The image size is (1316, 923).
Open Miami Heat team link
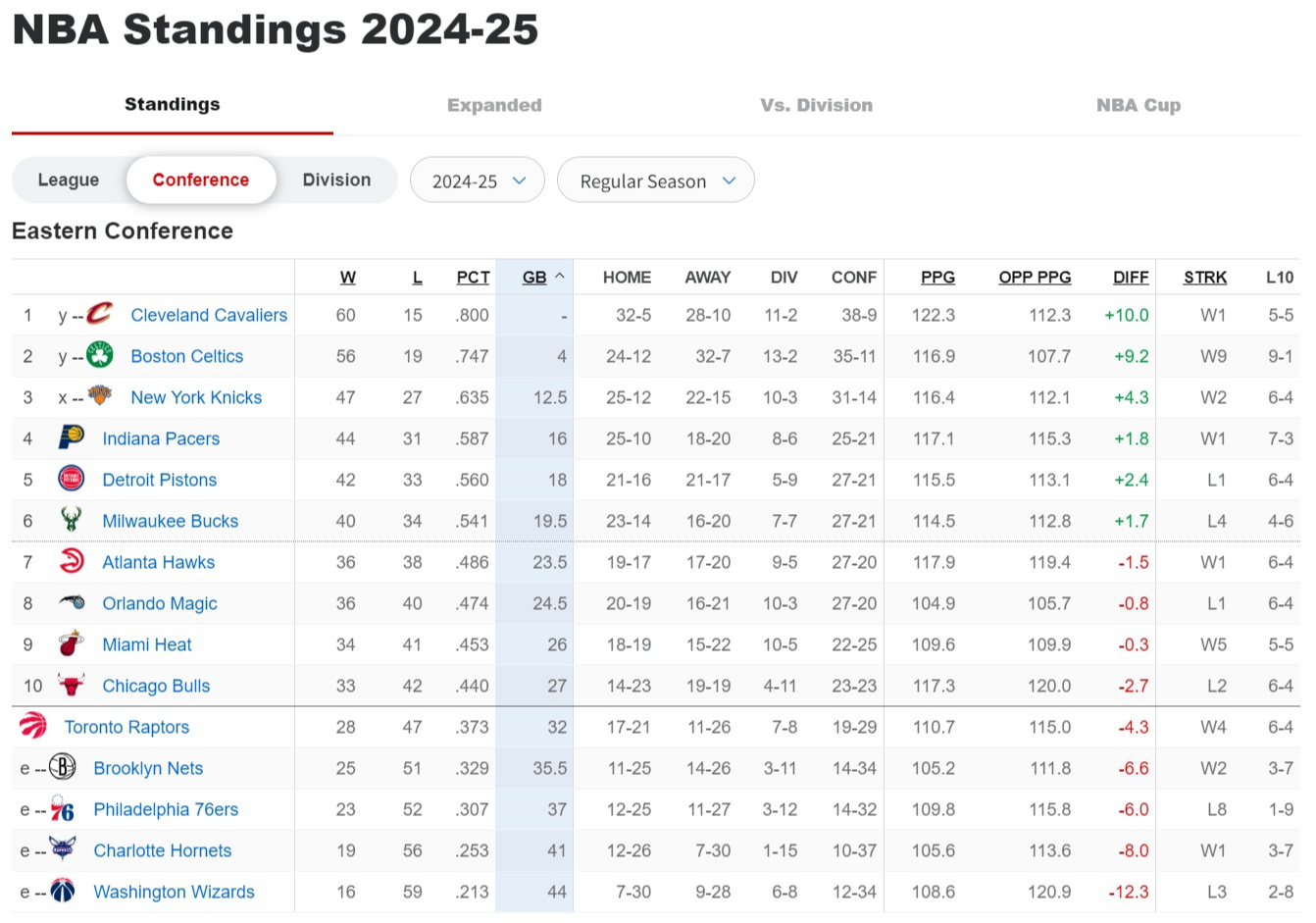[147, 644]
